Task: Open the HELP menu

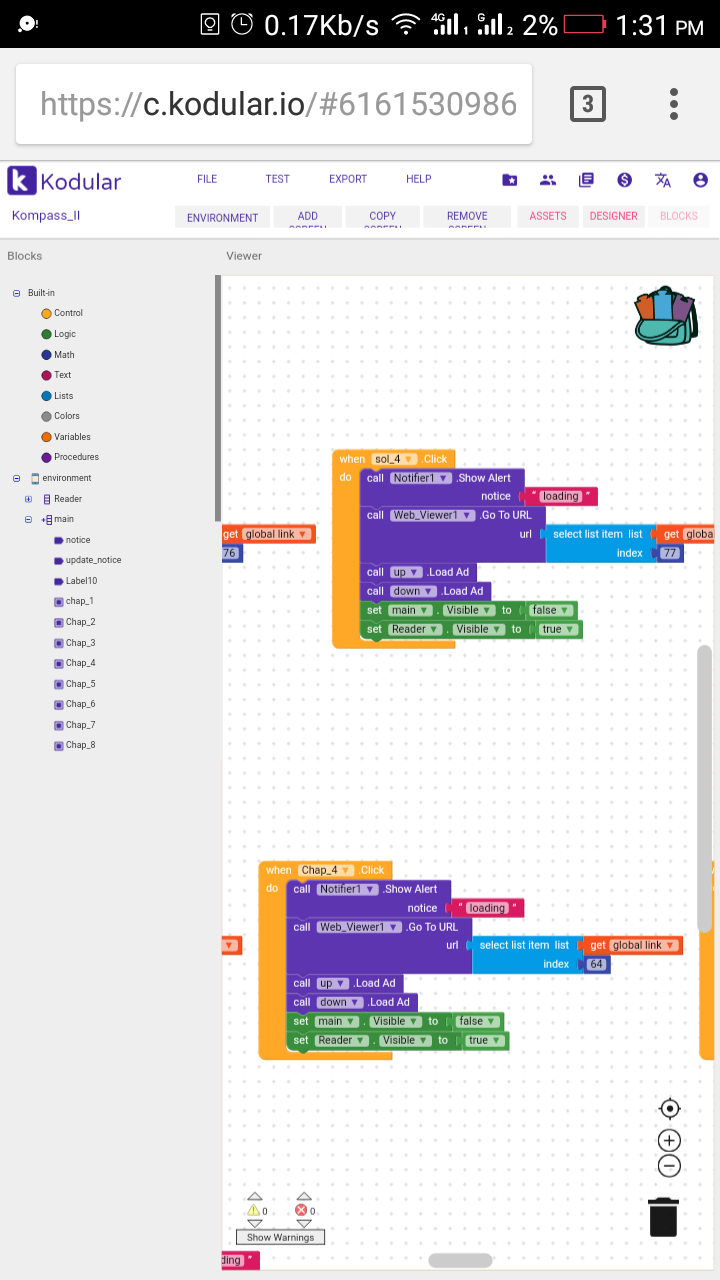Action: point(419,179)
